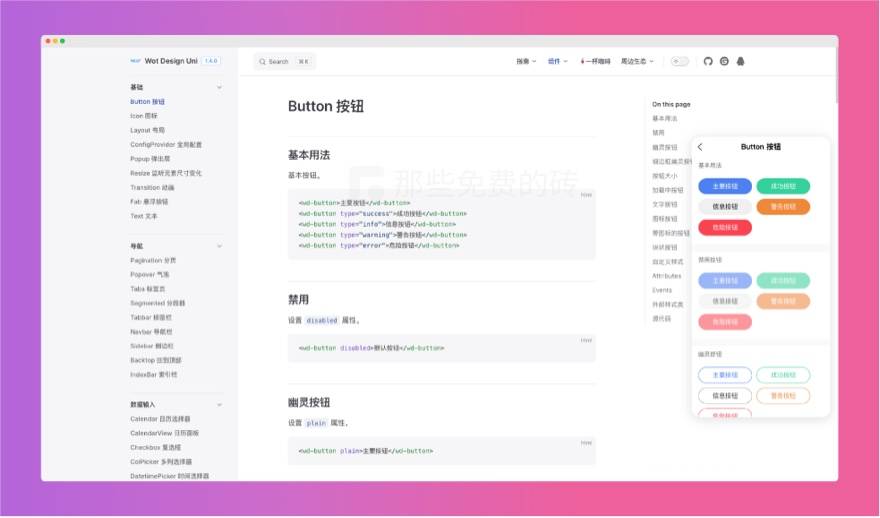Tap the solid gray 信息按钮 in preview
Image resolution: width=880 pixels, height=518 pixels.
click(x=725, y=207)
